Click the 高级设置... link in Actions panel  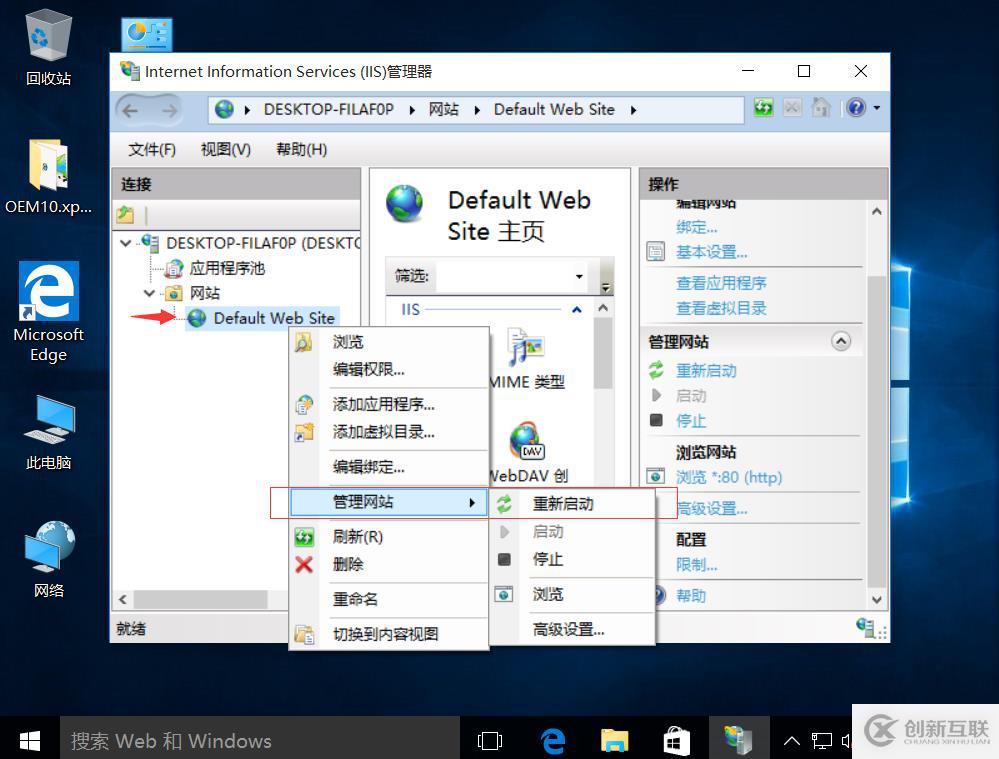click(x=712, y=509)
